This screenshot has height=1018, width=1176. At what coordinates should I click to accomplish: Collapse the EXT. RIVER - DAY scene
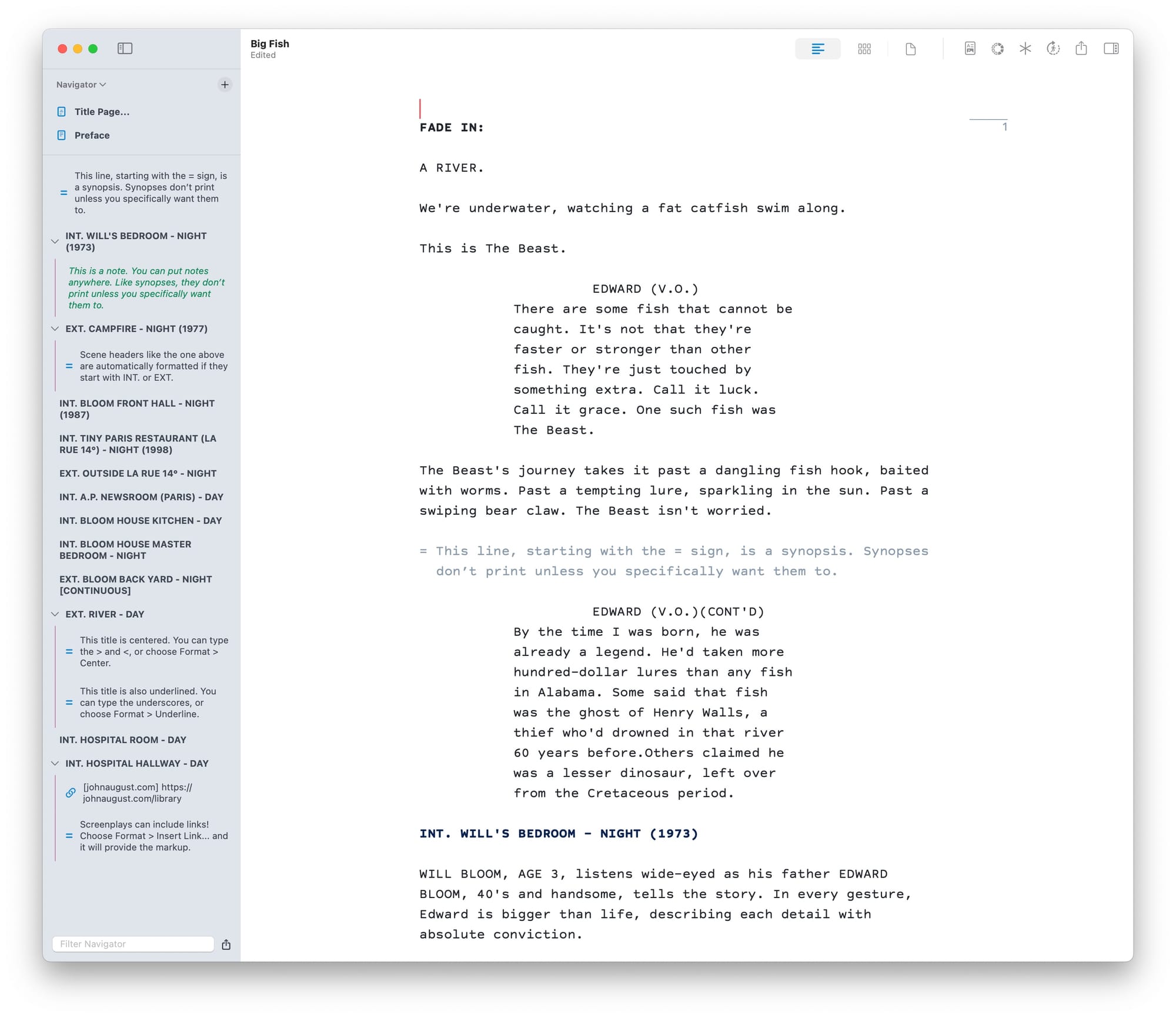[55, 614]
